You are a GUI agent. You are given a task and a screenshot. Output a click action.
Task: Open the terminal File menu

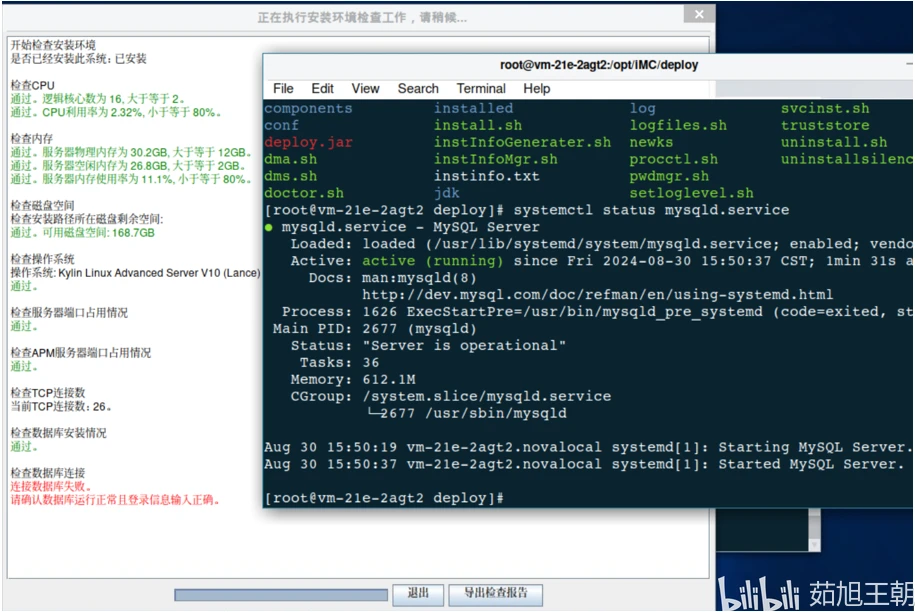(283, 89)
